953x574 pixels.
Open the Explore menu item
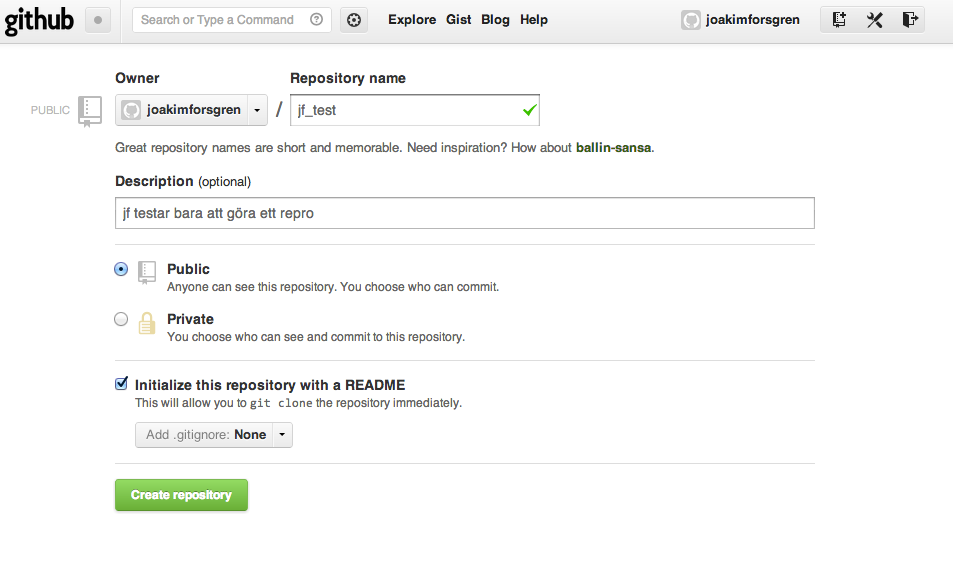pyautogui.click(x=412, y=20)
